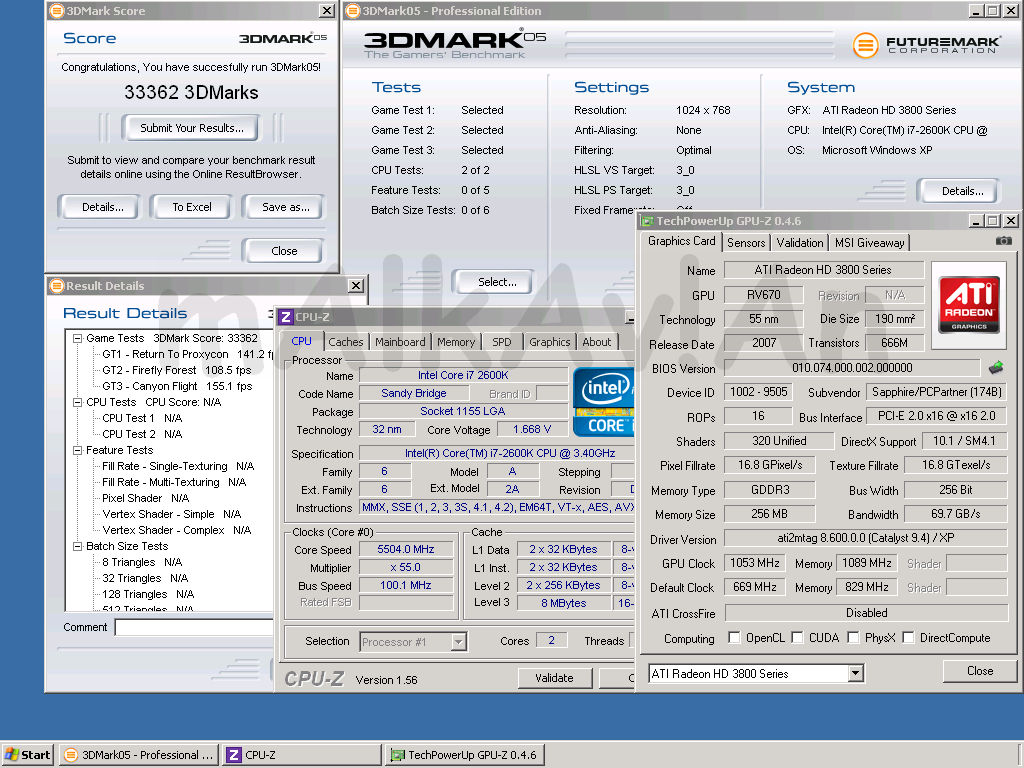
Task: Click the Result Details title bar icon
Action: [x=57, y=286]
